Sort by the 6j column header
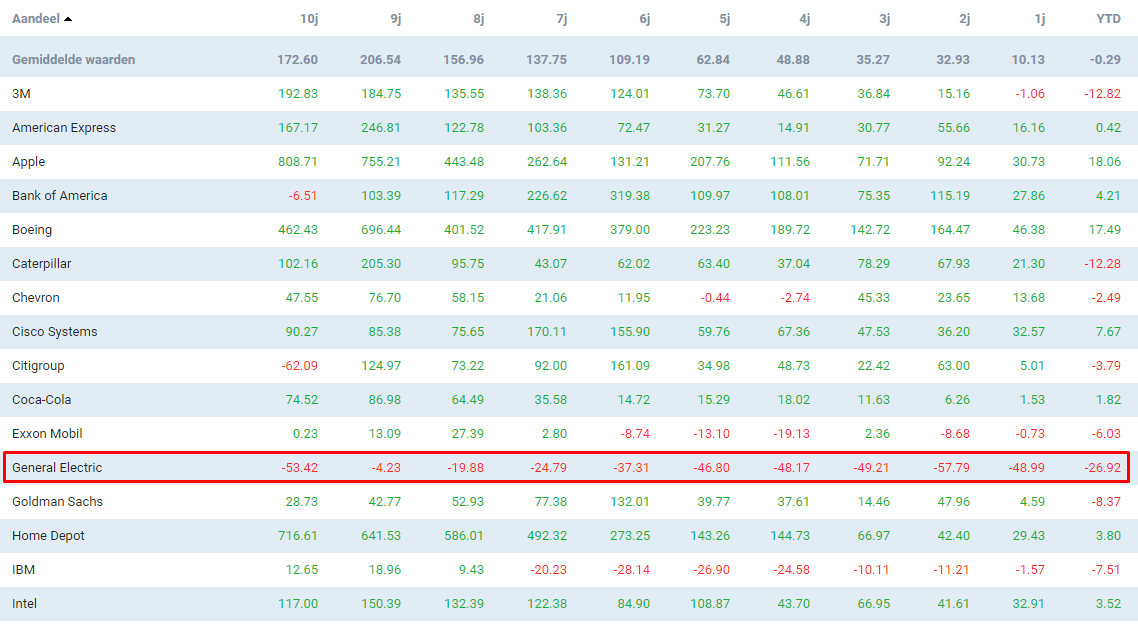Screen dimensions: 1138x624 644,19
